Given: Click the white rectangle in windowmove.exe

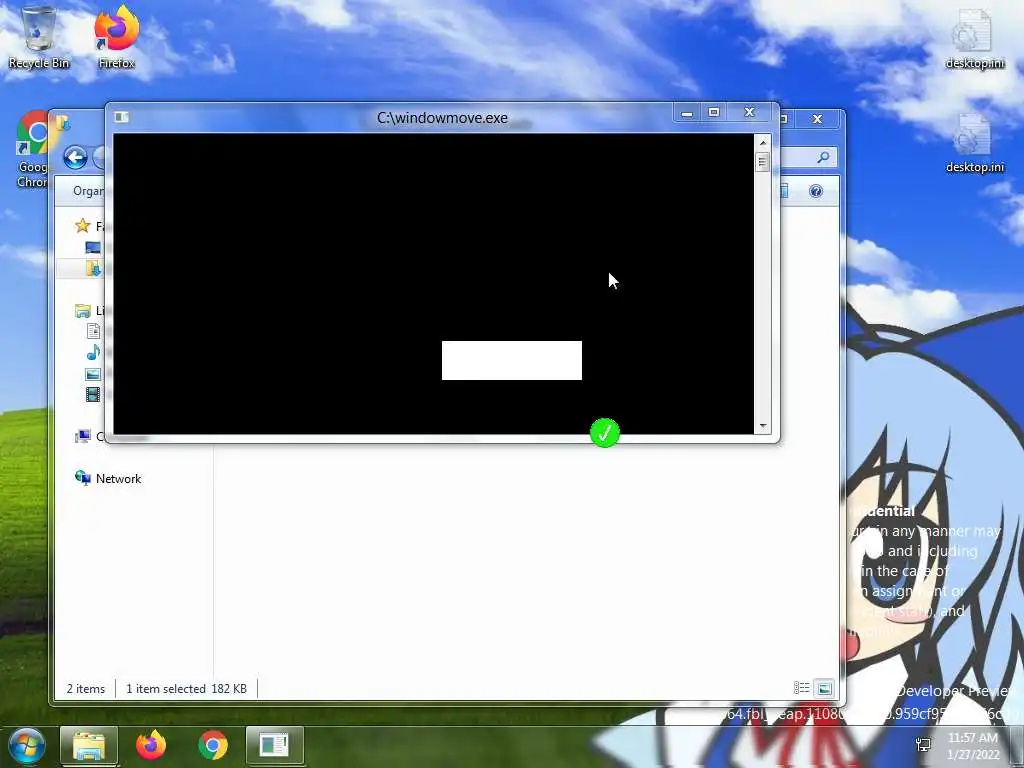Looking at the screenshot, I should (x=512, y=360).
